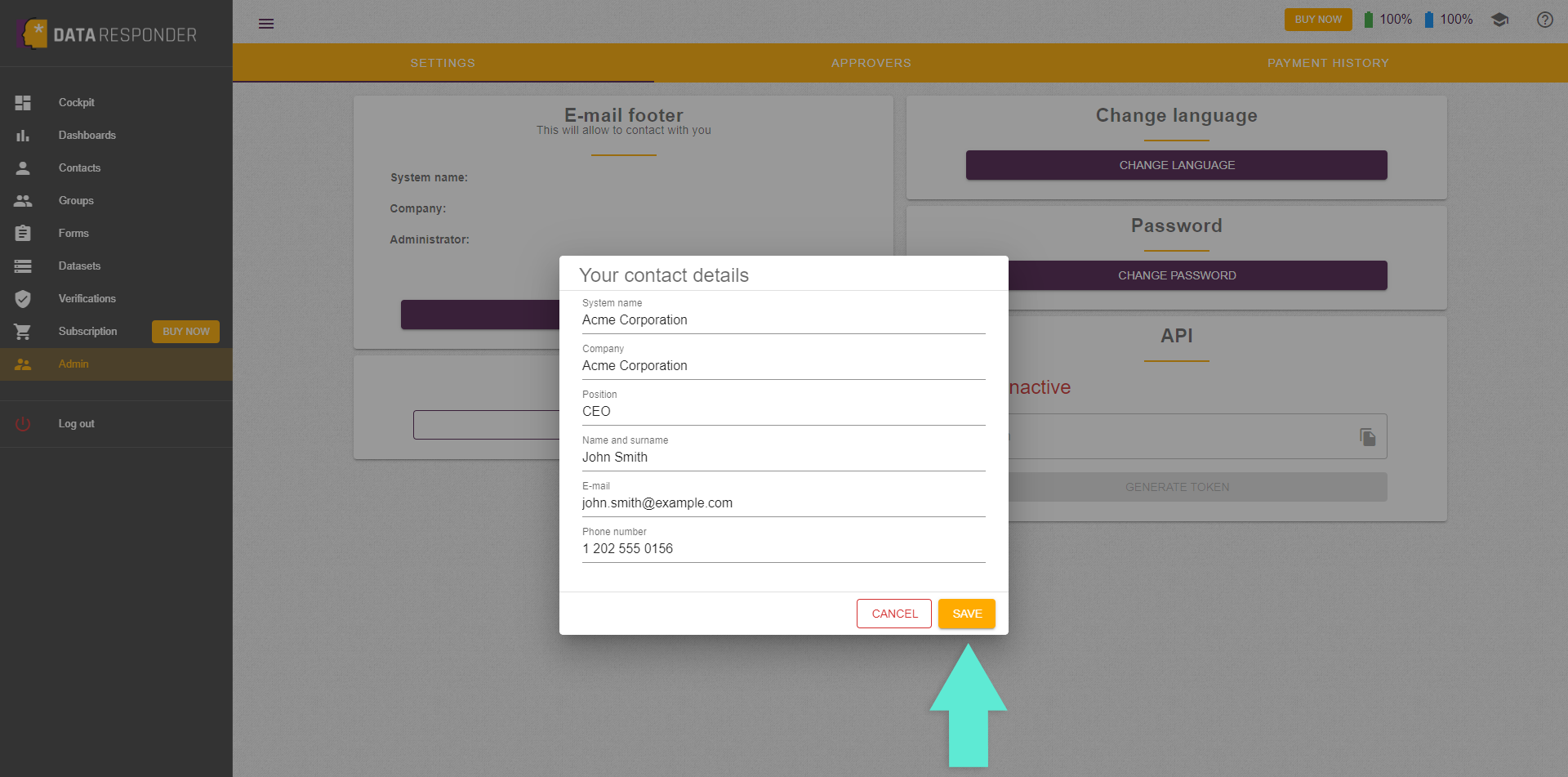This screenshot has height=777, width=1568.
Task: Open Dashboards from the sidebar
Action: pos(116,136)
